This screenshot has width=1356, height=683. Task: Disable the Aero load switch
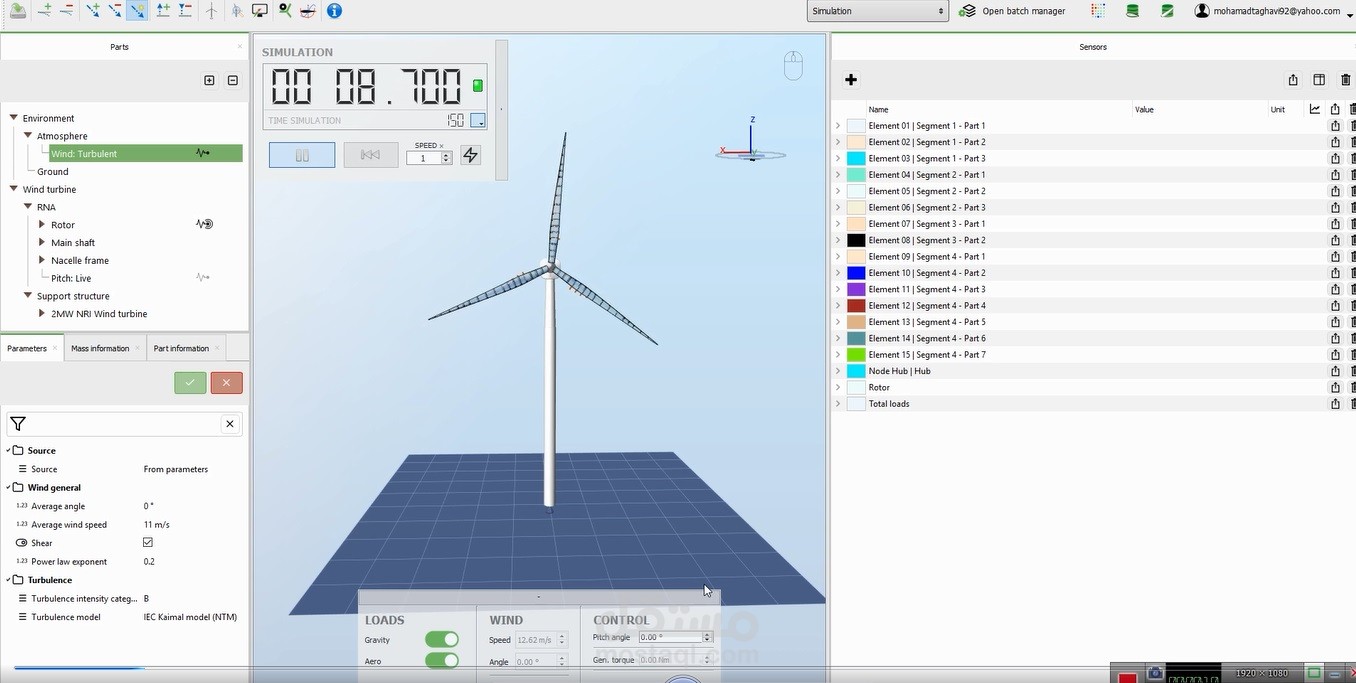pyautogui.click(x=441, y=661)
